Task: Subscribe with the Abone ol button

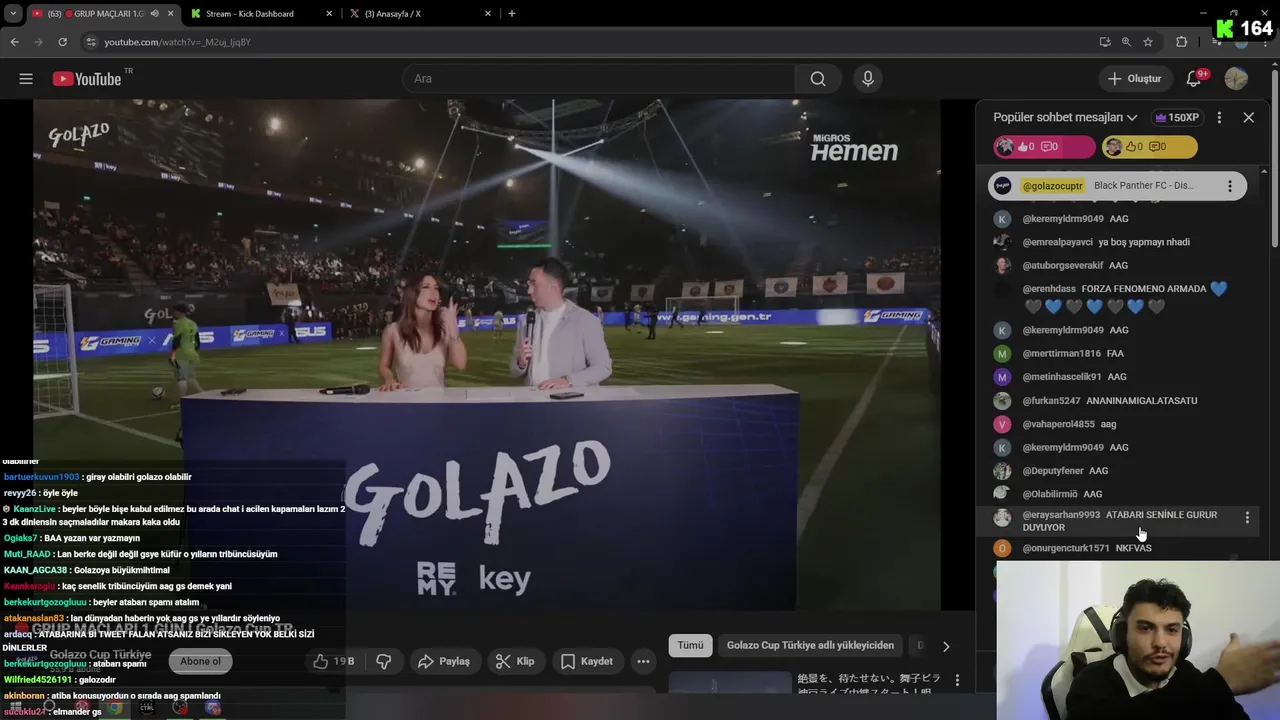Action: [x=201, y=661]
